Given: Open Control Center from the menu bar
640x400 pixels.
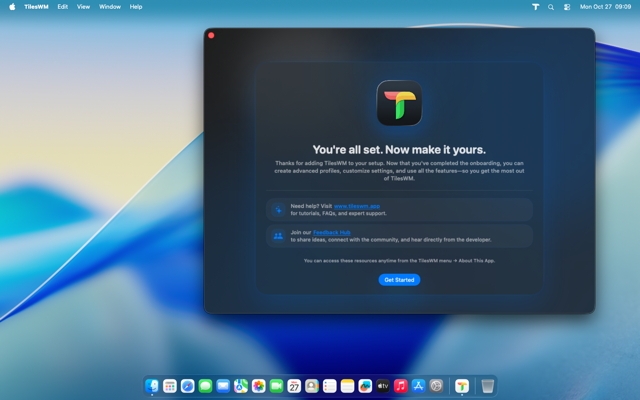Looking at the screenshot, I should click(x=567, y=6).
